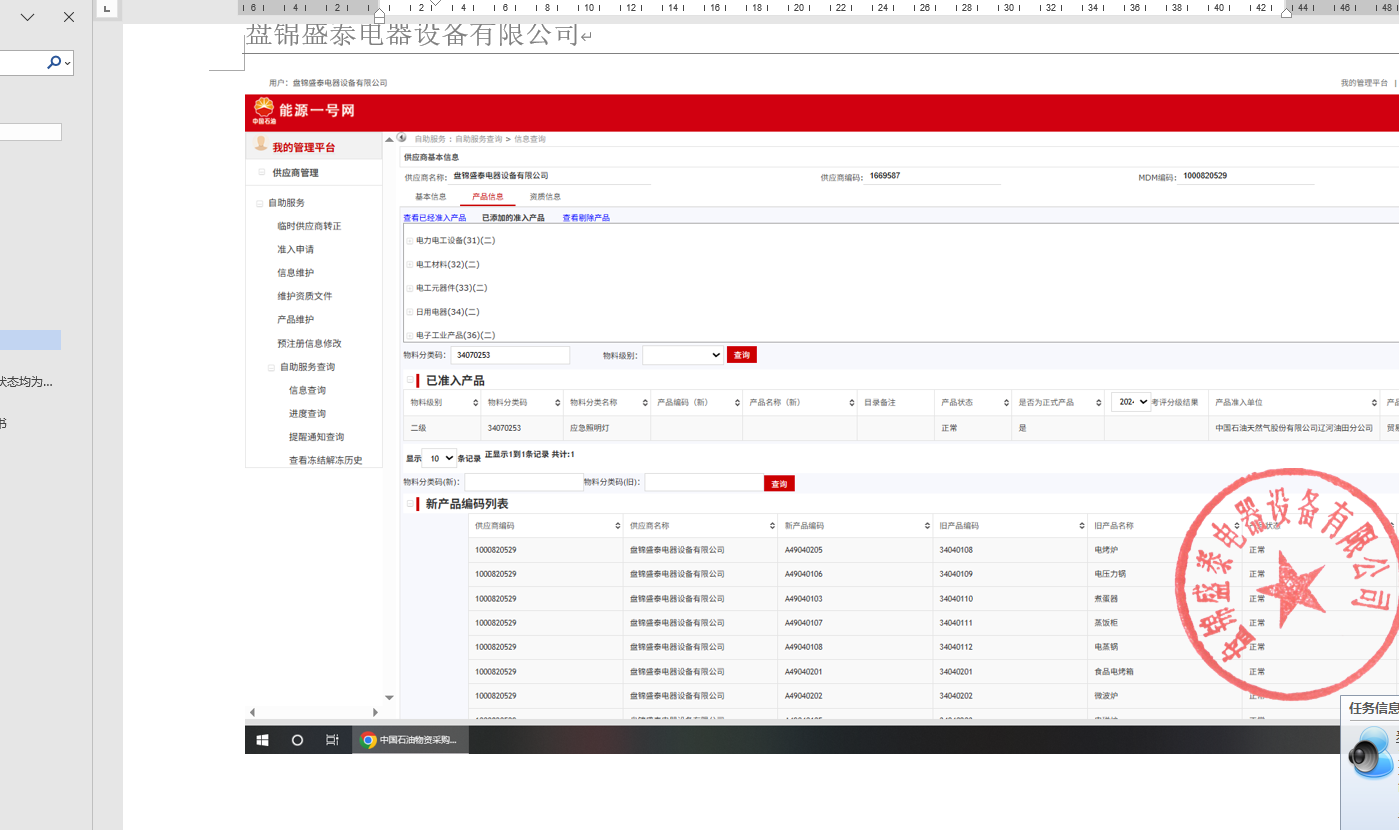
Task: Click the Windows Start icon in the taskbar
Action: pos(263,740)
